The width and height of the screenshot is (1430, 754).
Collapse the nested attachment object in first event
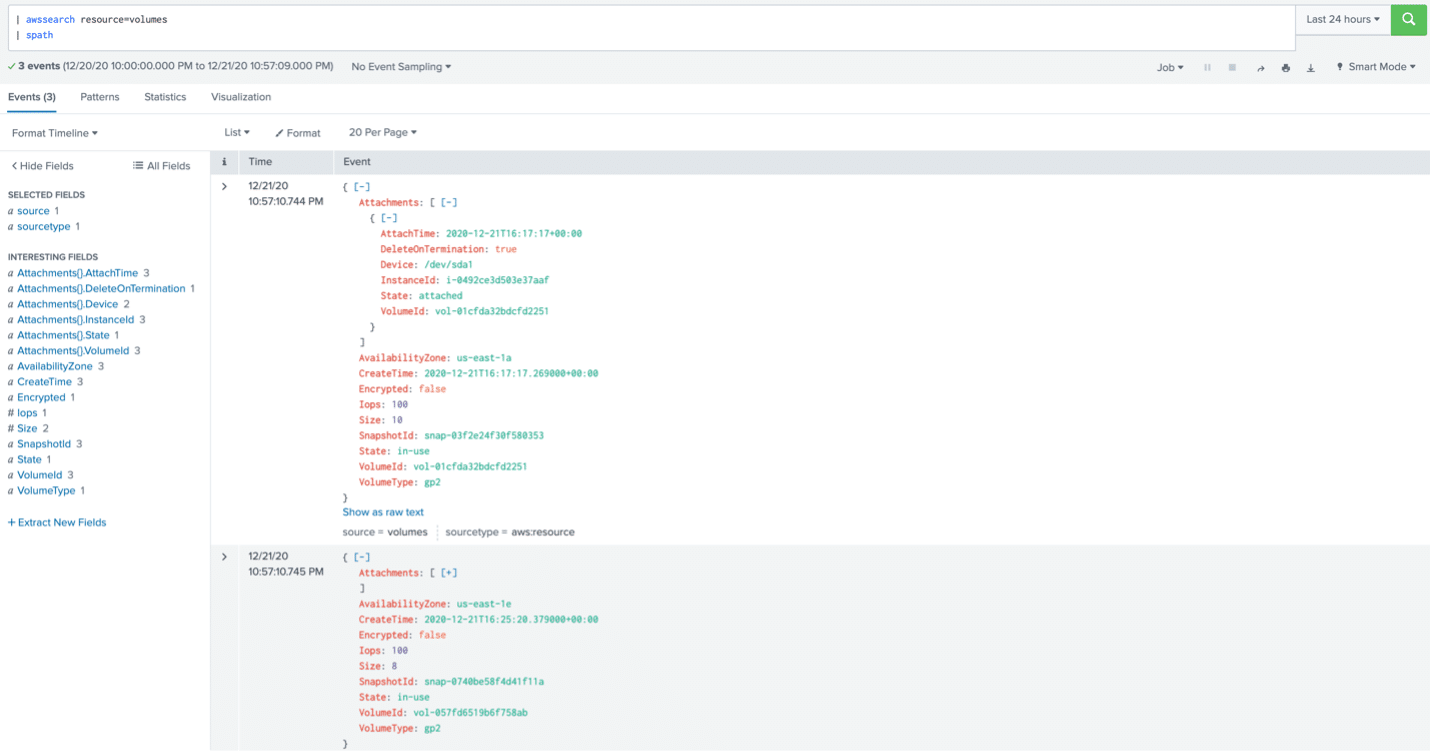(389, 218)
